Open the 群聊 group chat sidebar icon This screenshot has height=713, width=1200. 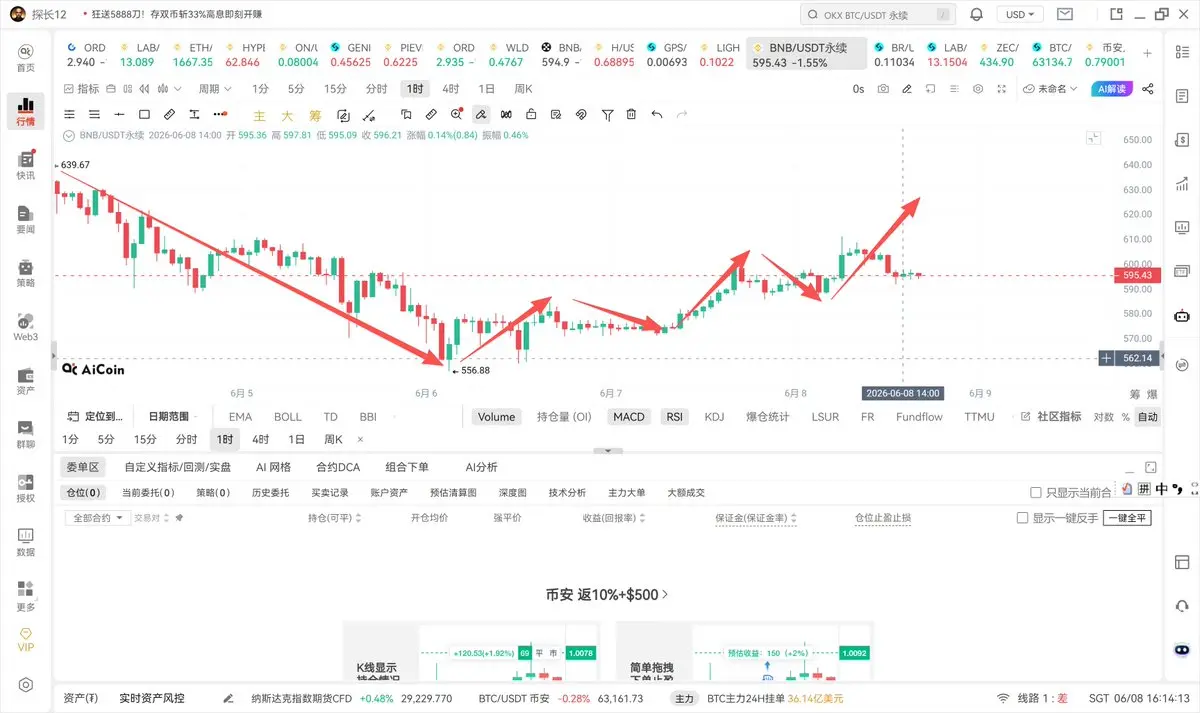pyautogui.click(x=26, y=435)
